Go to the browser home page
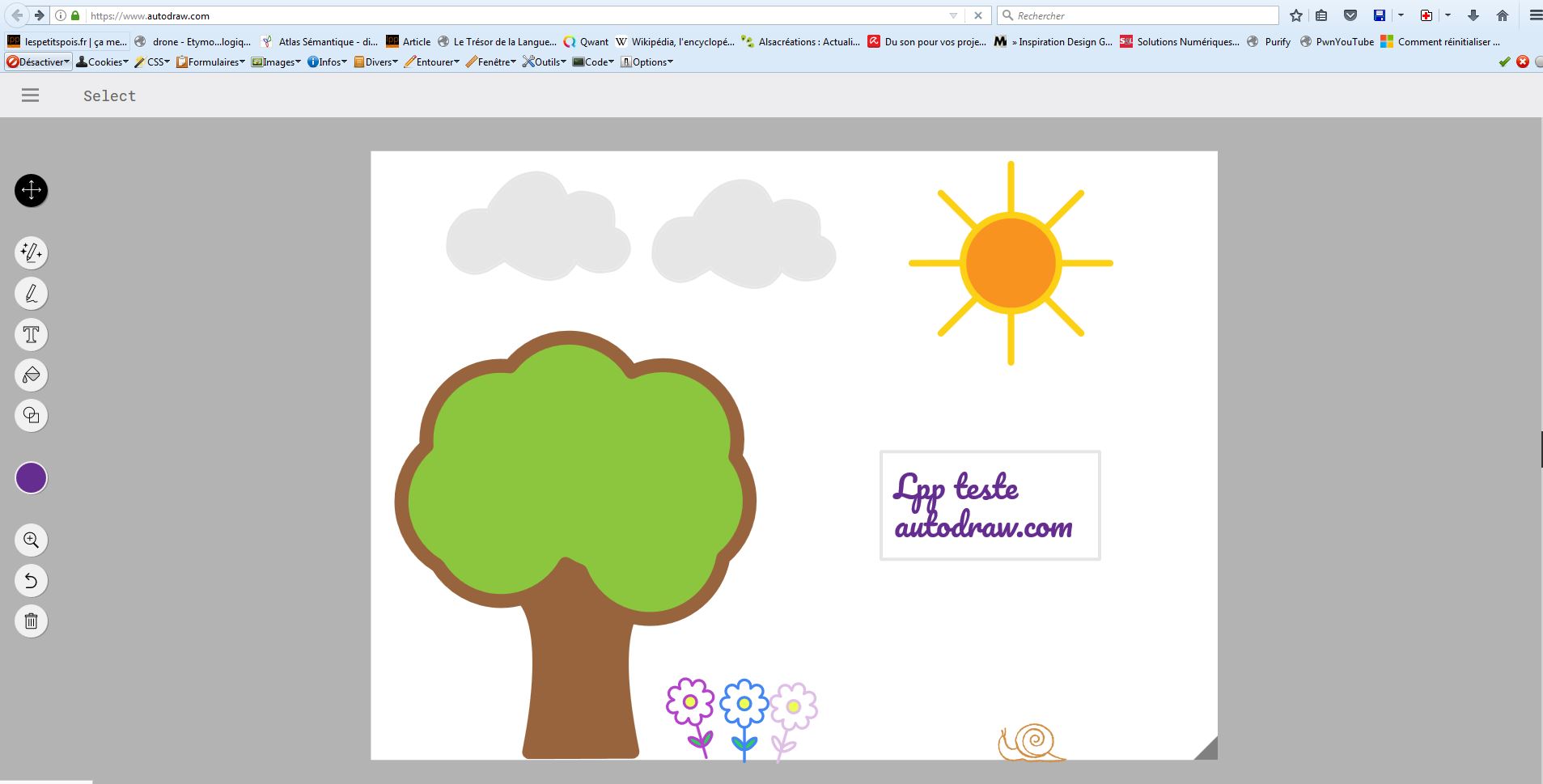This screenshot has width=1543, height=784. (x=1503, y=15)
